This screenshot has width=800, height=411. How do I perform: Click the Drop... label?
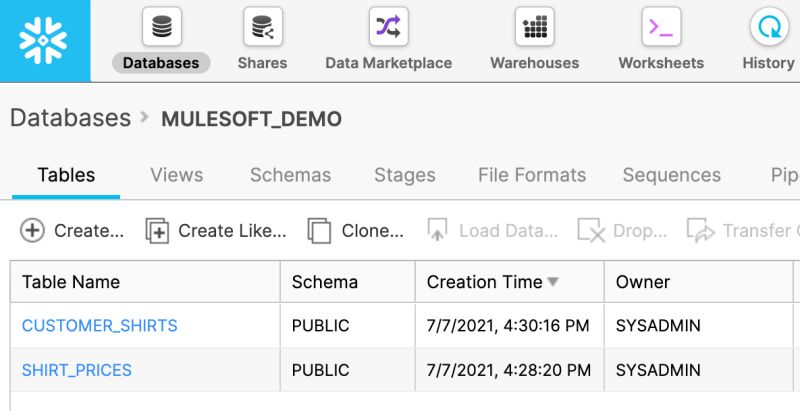pos(640,230)
